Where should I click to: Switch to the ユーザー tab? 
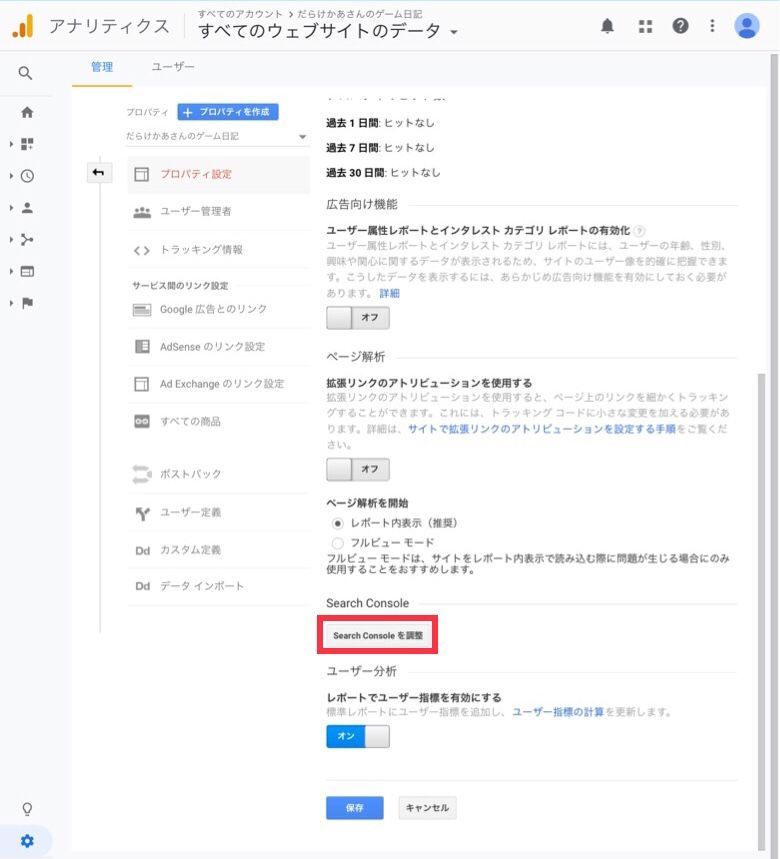pos(173,67)
